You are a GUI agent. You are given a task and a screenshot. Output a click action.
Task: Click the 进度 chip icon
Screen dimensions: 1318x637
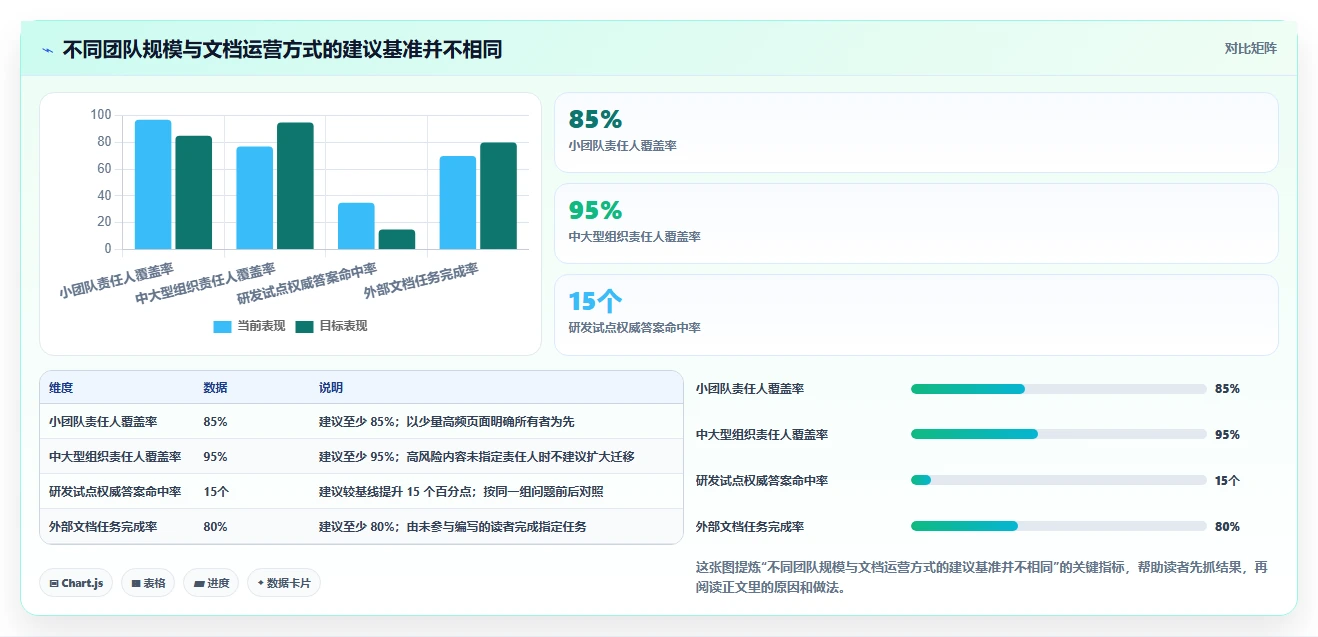coord(199,583)
